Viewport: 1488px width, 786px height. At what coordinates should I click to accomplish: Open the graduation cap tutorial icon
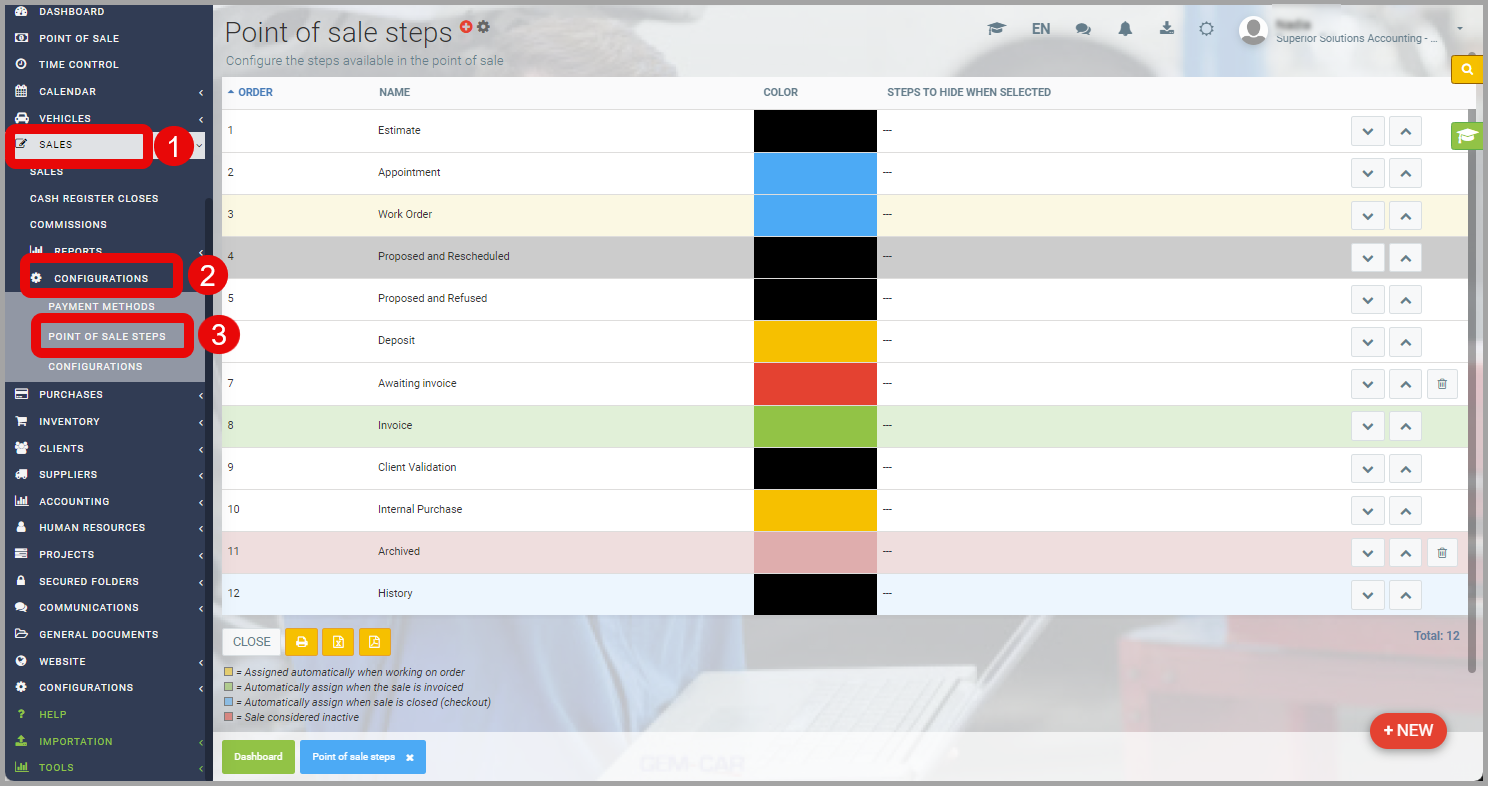(996, 29)
